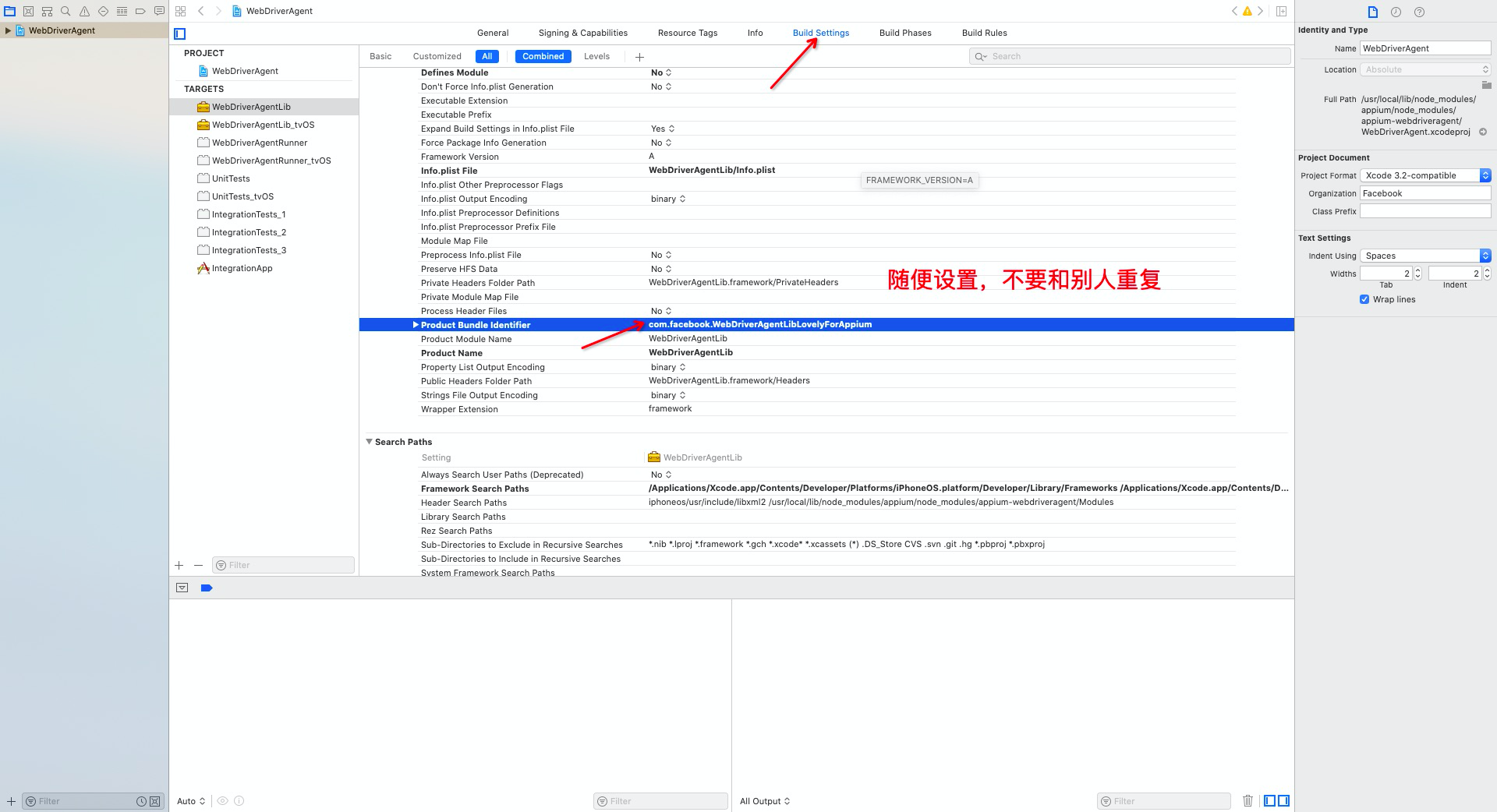Viewport: 1497px width, 812px height.
Task: Click the build settings Search field
Action: pyautogui.click(x=1130, y=56)
